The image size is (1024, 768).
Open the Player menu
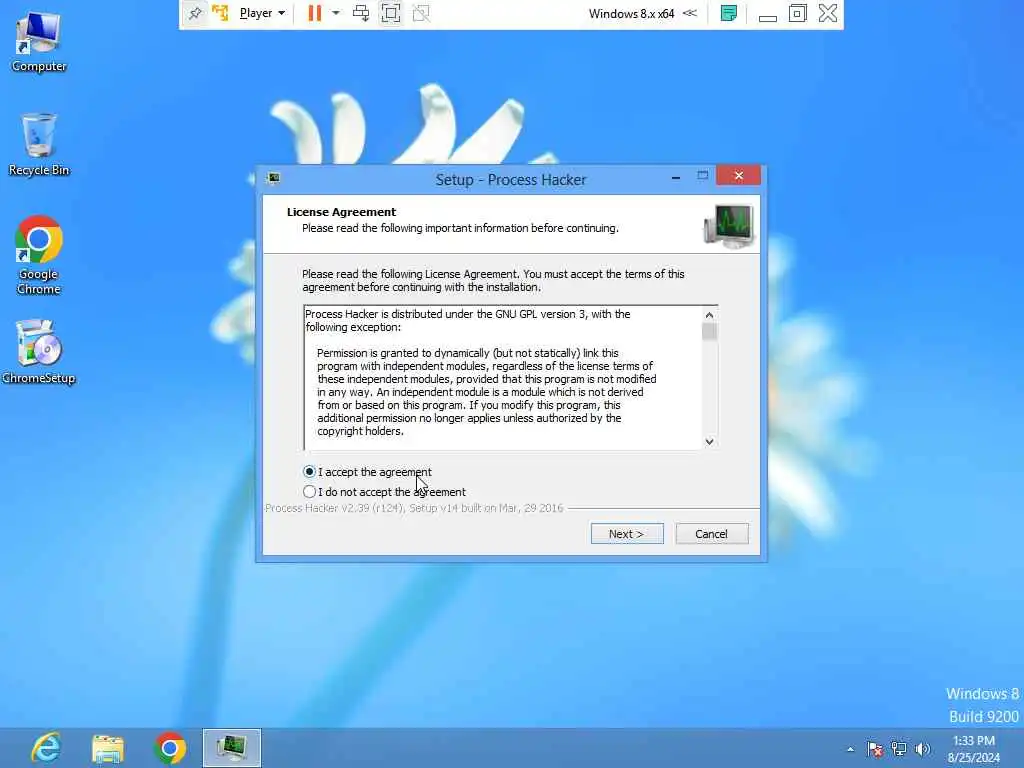click(x=262, y=13)
